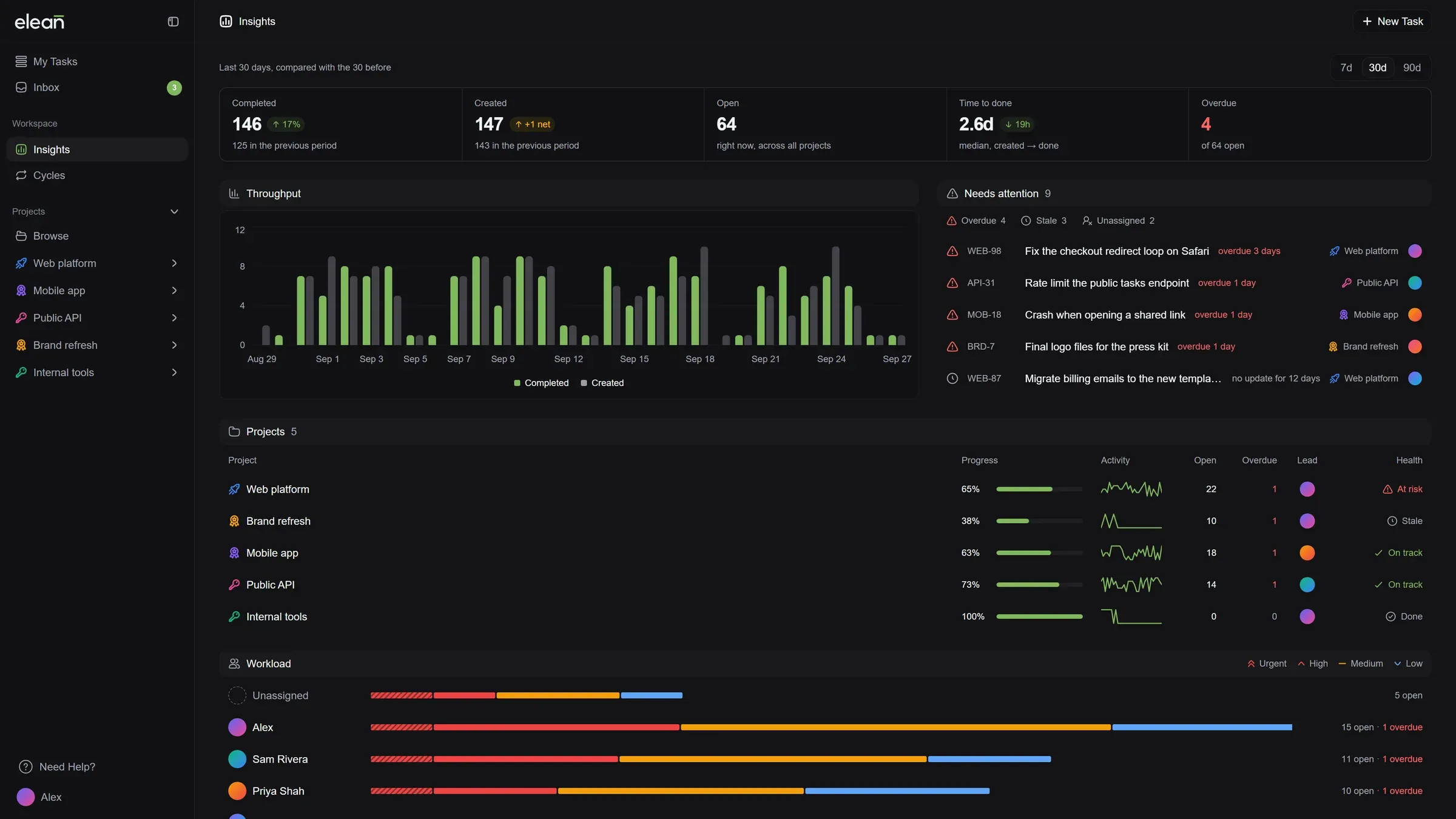
Task: Expand the Public API project chevron
Action: tap(174, 318)
